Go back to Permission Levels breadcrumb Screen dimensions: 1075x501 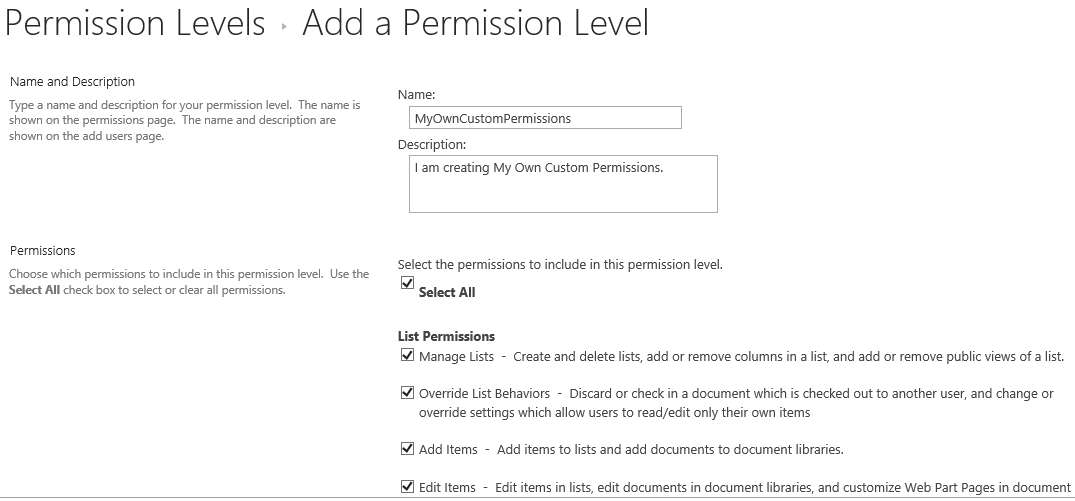point(135,23)
